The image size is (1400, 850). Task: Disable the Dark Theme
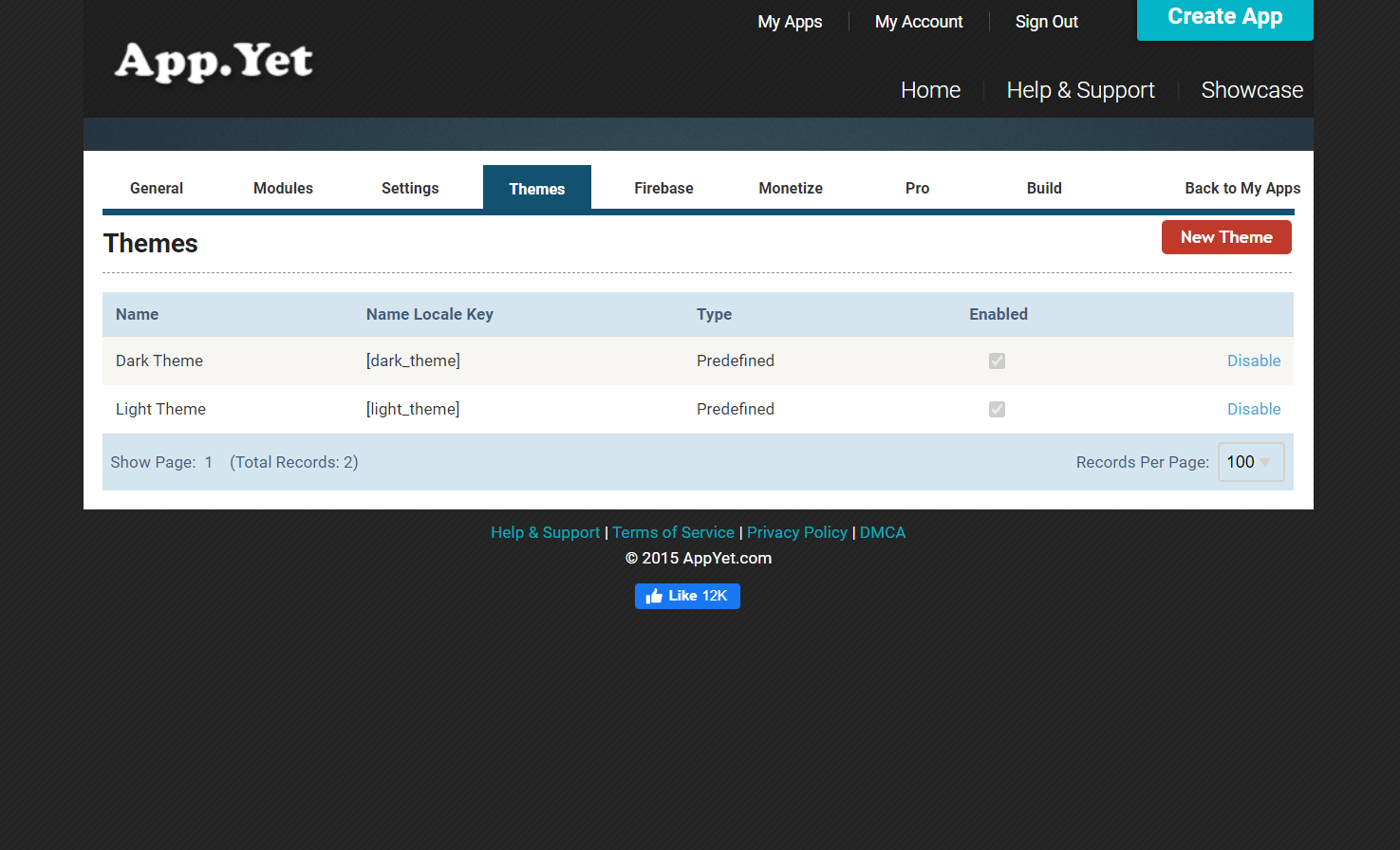click(x=1254, y=360)
